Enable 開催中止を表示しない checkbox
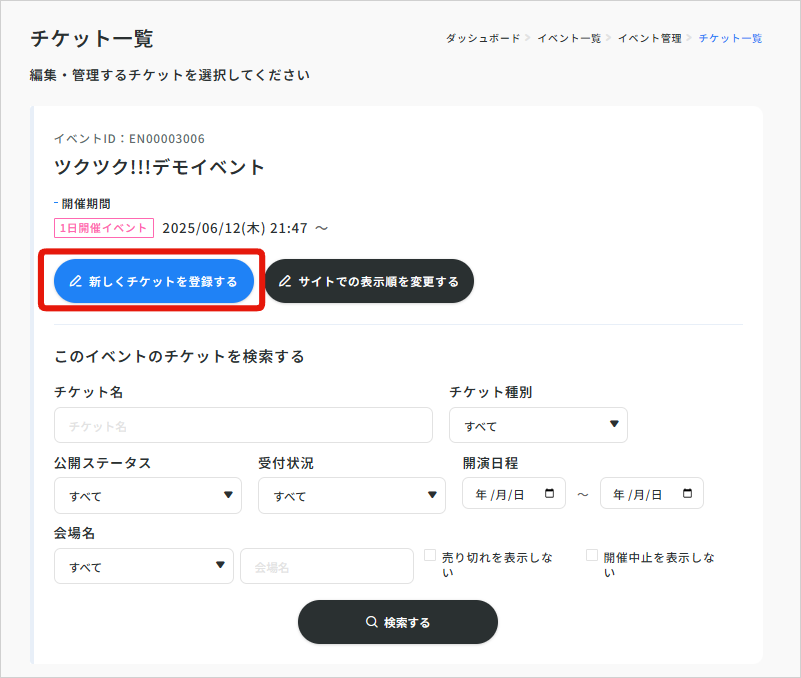 pyautogui.click(x=592, y=555)
